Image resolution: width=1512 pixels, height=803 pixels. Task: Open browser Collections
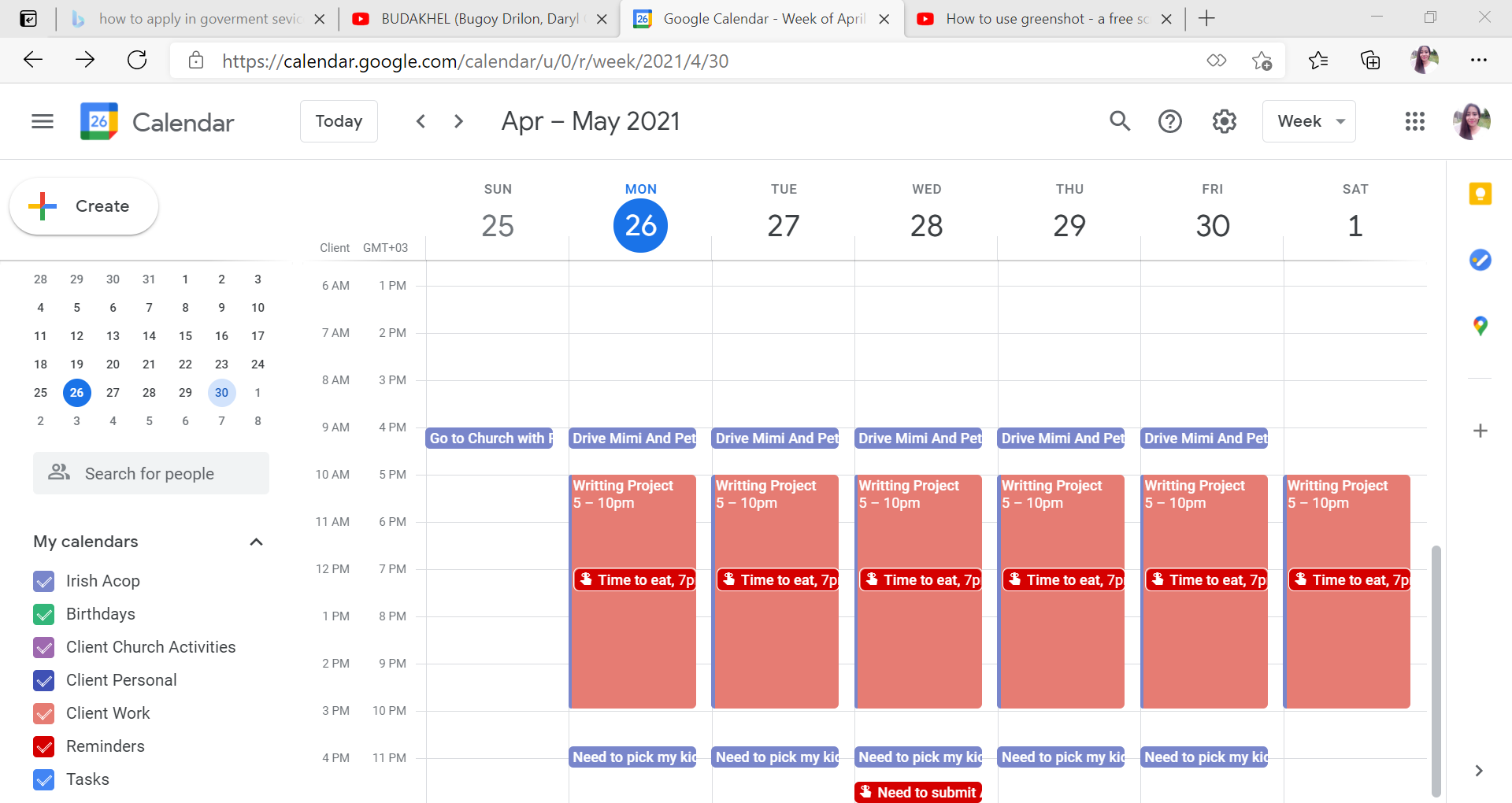[1370, 61]
